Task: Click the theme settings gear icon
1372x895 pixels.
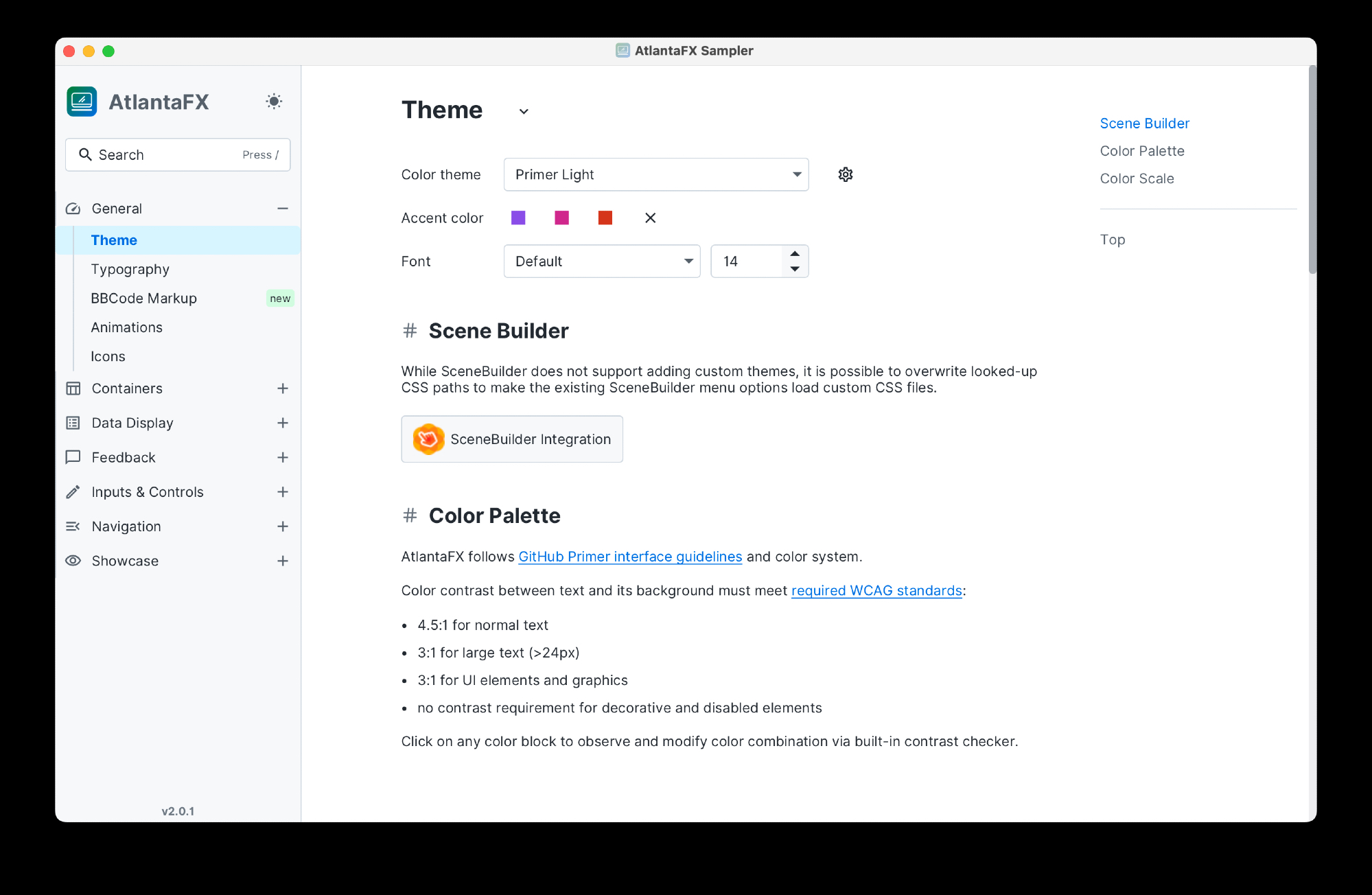Action: click(x=845, y=174)
